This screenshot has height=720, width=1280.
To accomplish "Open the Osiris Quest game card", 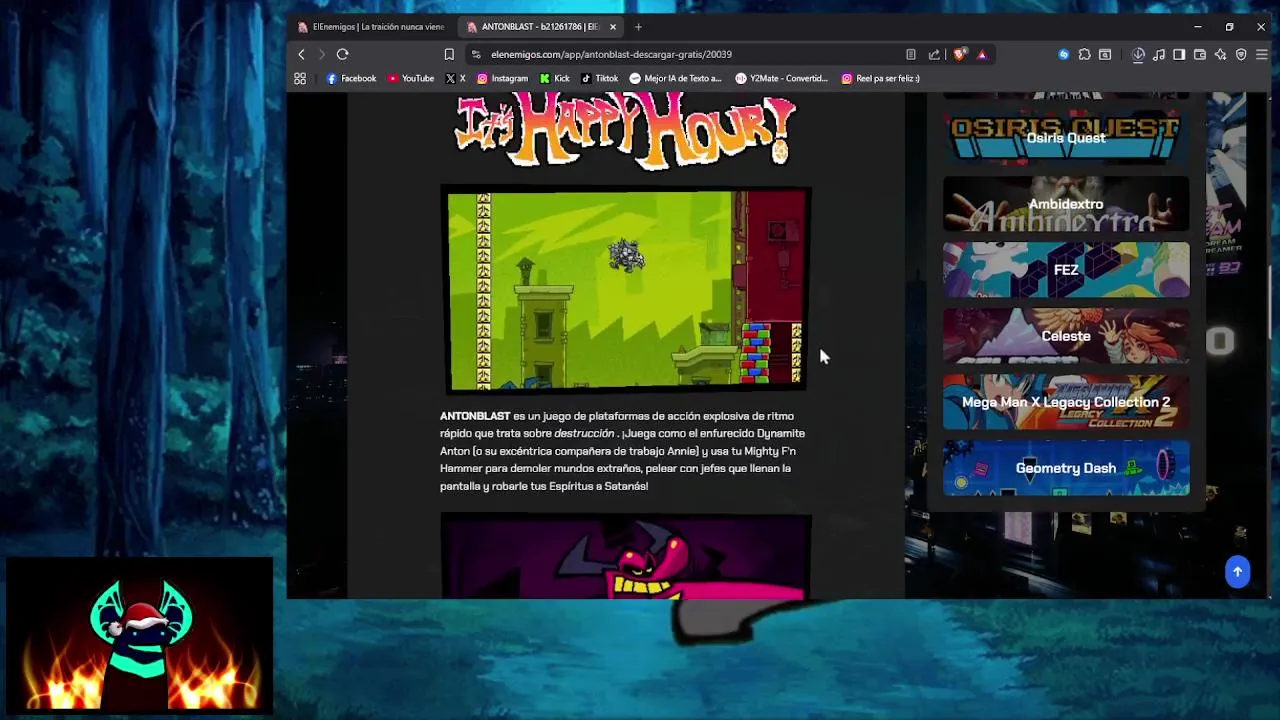I will (x=1066, y=138).
